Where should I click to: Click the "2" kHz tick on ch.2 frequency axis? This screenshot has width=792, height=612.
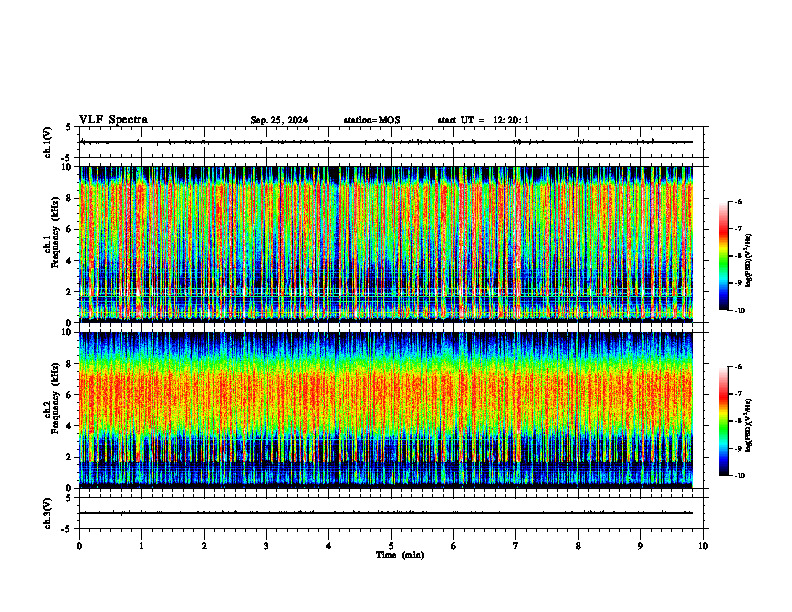coord(69,457)
